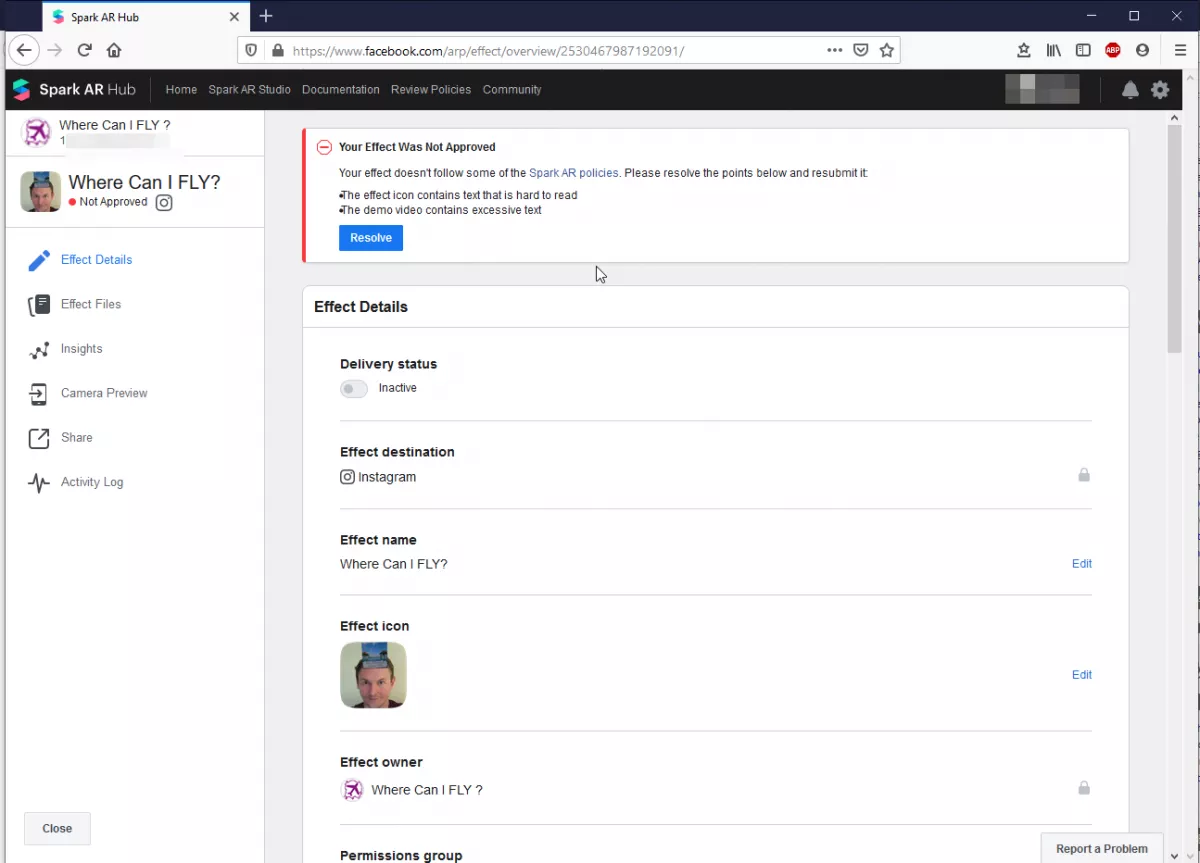Click the site security padlock icon
1200x863 pixels.
point(277,50)
